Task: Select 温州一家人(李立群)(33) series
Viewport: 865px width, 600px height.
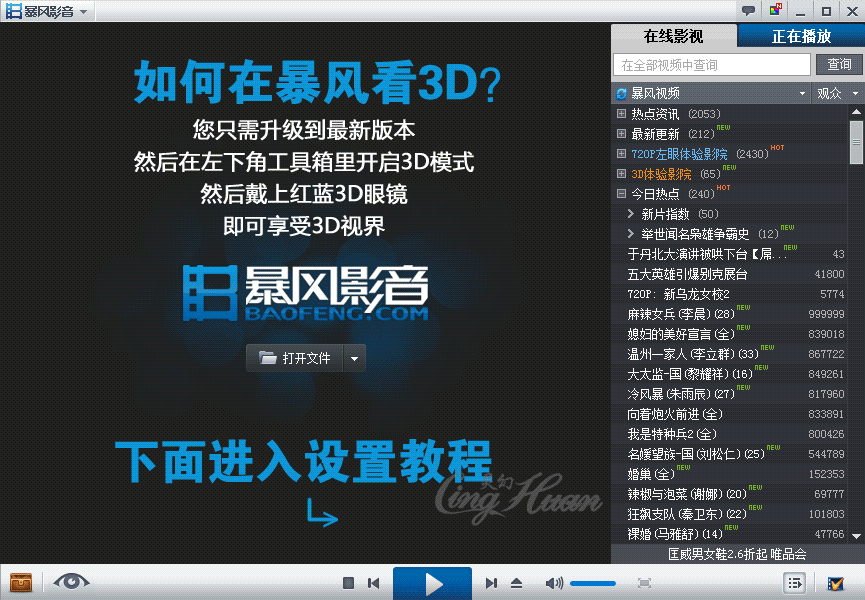Action: (729, 354)
